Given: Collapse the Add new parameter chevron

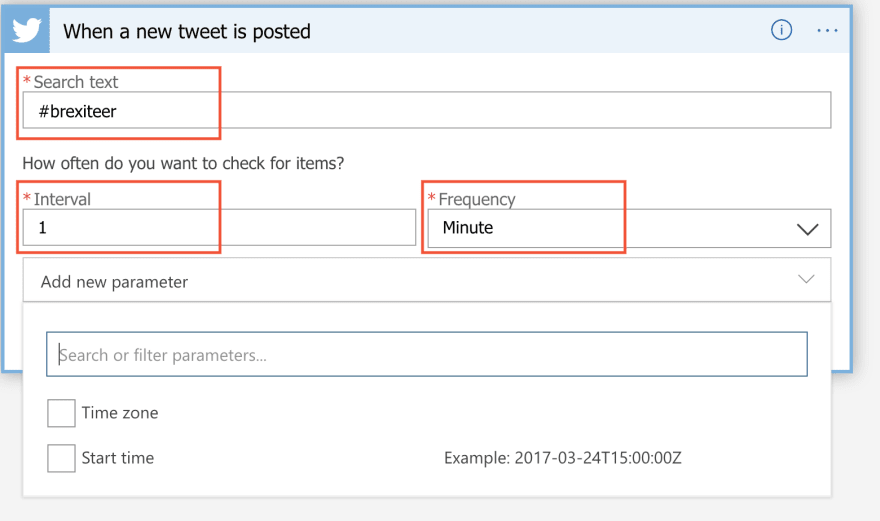Looking at the screenshot, I should [x=806, y=279].
